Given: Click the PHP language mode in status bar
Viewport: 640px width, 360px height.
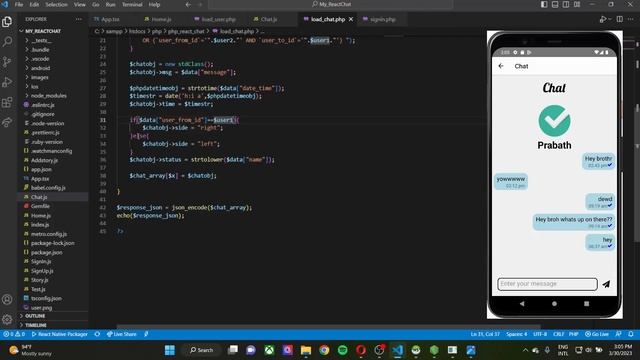Looking at the screenshot, I should [573, 334].
